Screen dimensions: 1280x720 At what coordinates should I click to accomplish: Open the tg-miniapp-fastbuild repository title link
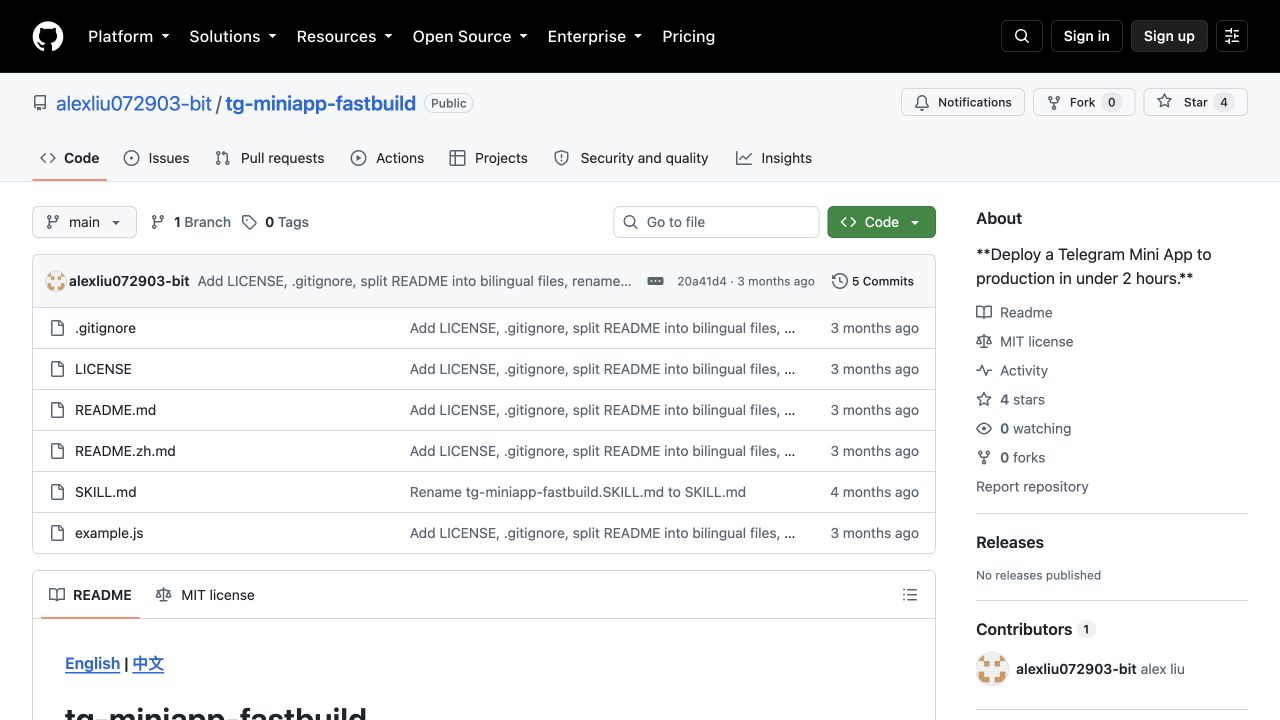pyautogui.click(x=320, y=103)
